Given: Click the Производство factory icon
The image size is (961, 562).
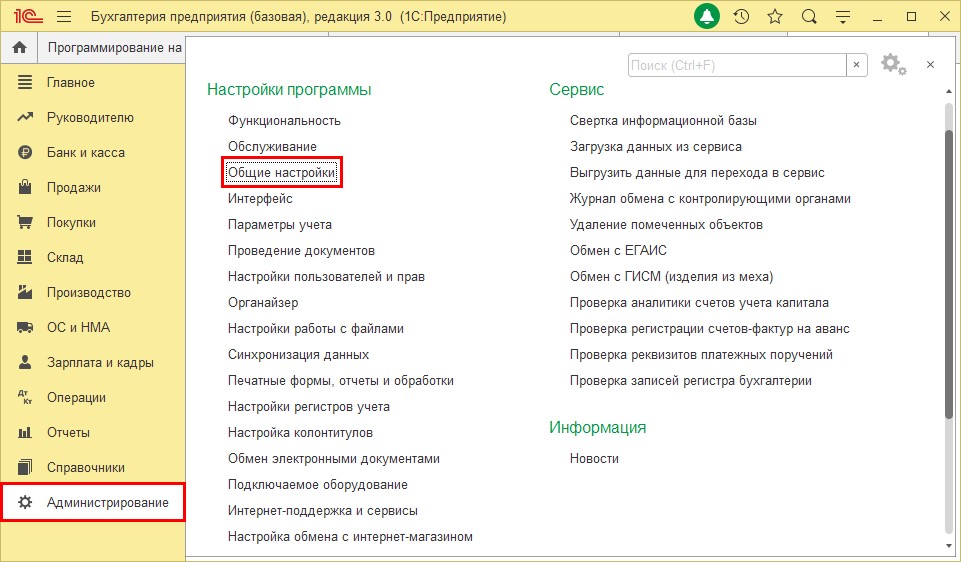Looking at the screenshot, I should pos(25,292).
